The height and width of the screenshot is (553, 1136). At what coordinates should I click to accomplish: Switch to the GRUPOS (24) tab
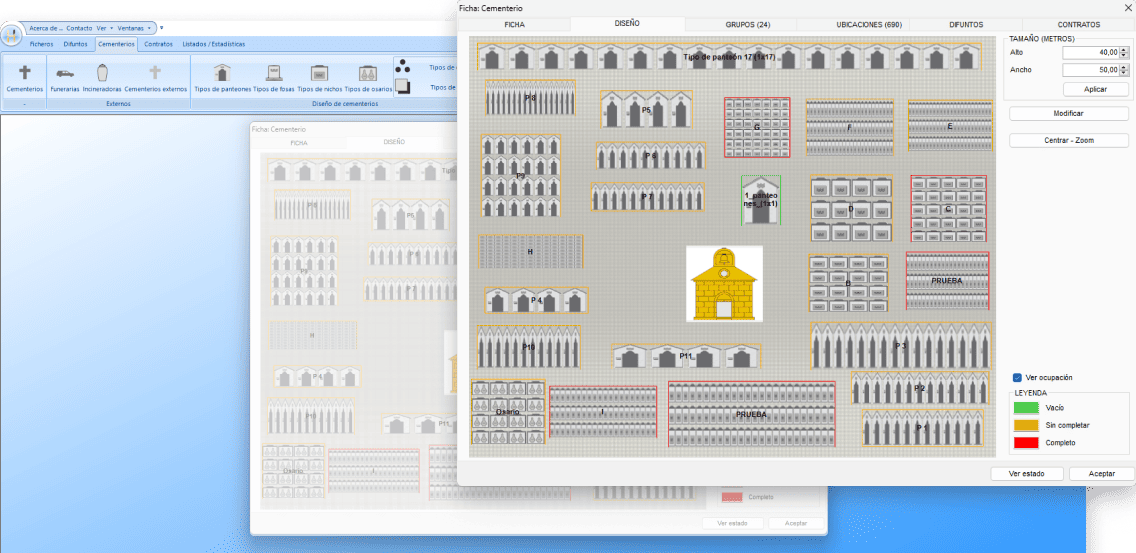click(x=748, y=25)
